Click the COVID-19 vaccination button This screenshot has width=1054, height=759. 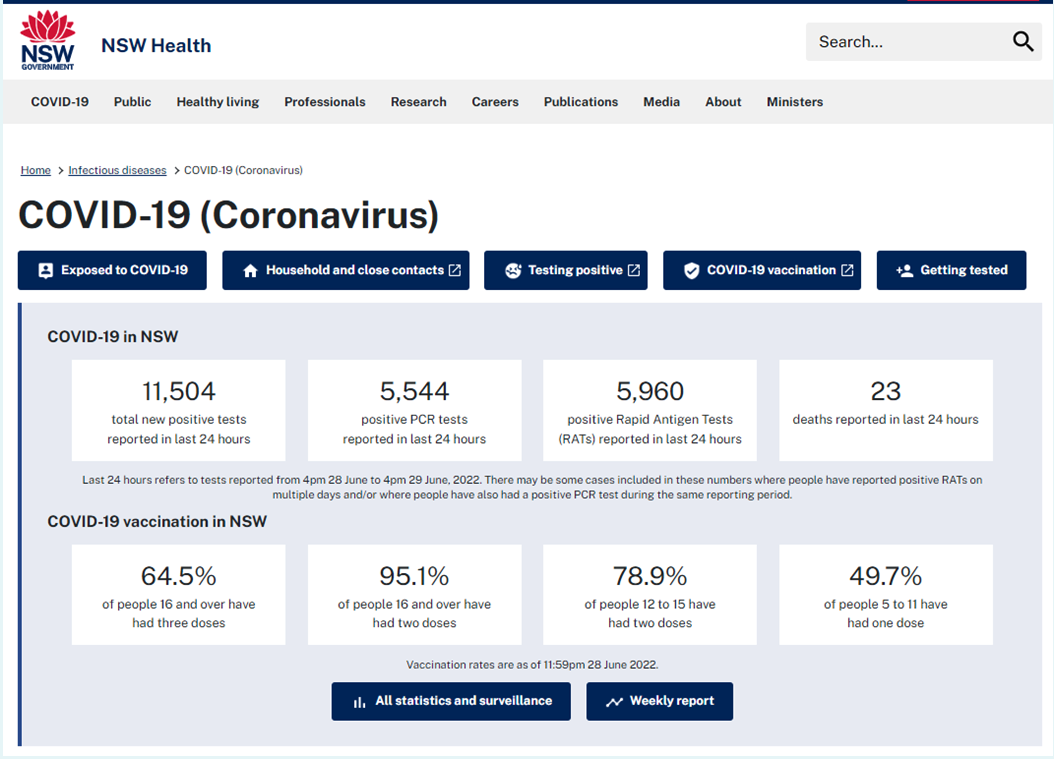(x=762, y=270)
